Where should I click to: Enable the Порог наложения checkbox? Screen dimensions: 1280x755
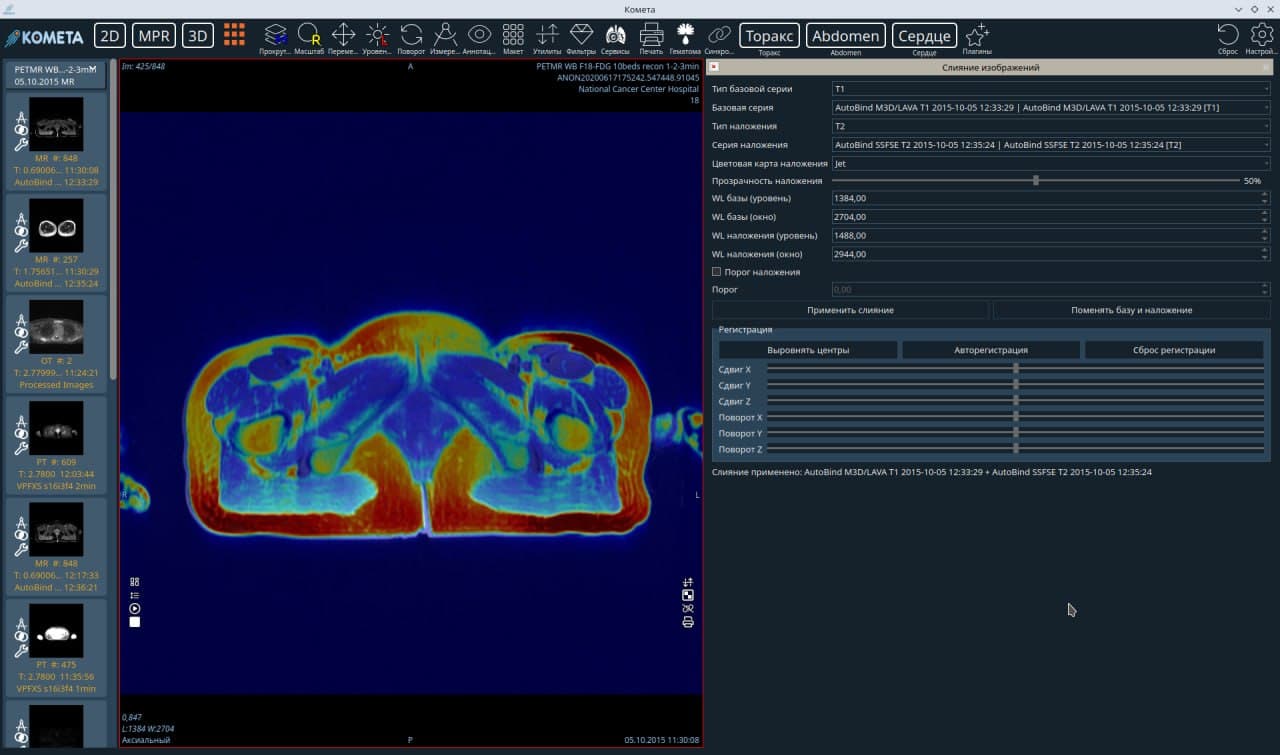click(716, 272)
